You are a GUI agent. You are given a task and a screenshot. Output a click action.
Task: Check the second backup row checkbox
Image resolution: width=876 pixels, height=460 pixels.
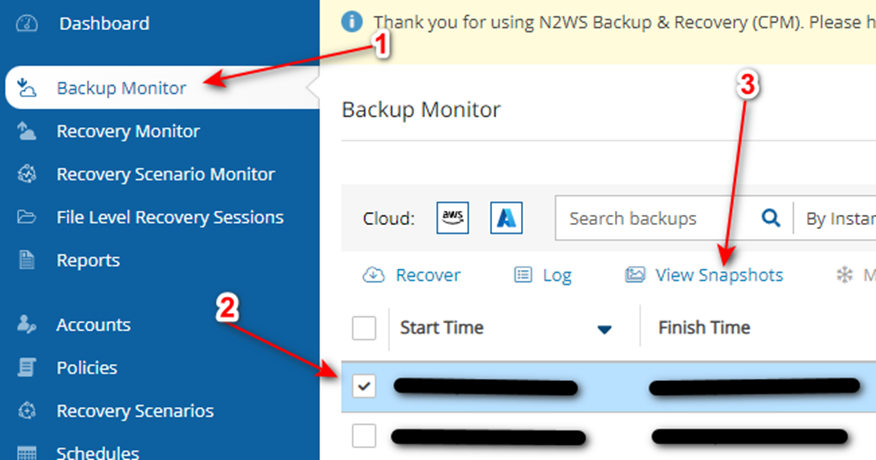364,436
